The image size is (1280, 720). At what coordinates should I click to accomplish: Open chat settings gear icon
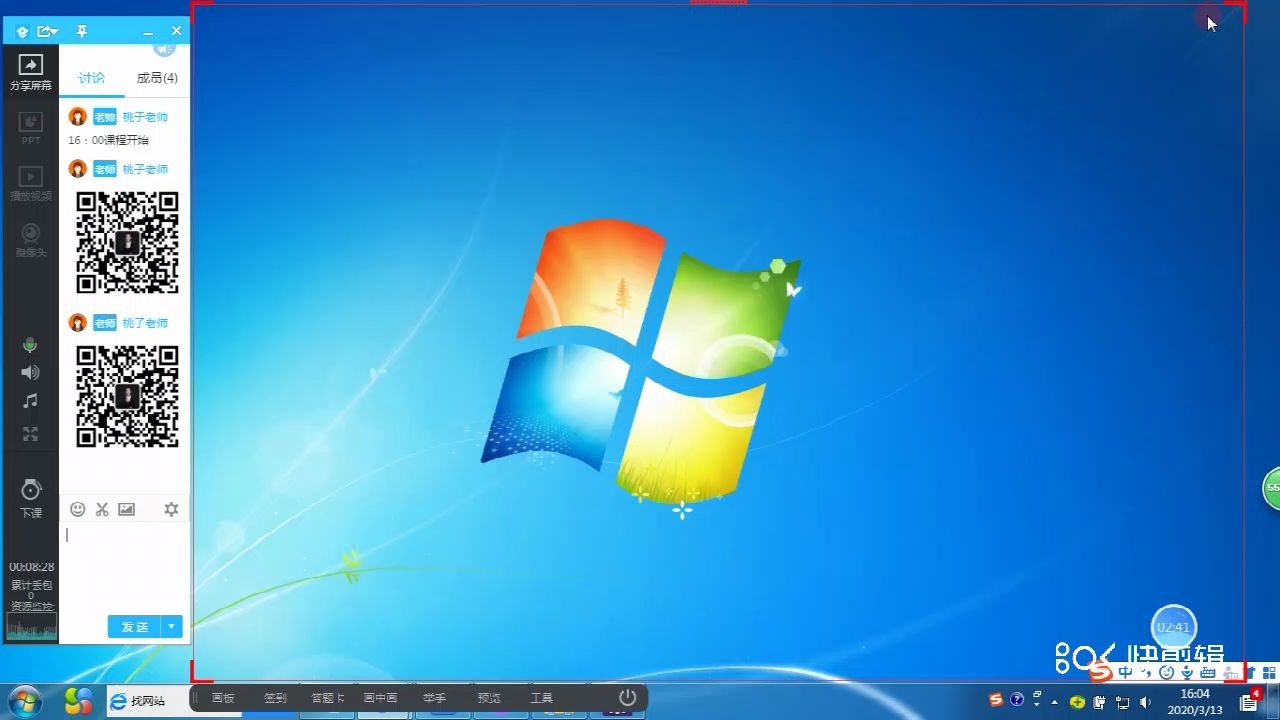(171, 509)
